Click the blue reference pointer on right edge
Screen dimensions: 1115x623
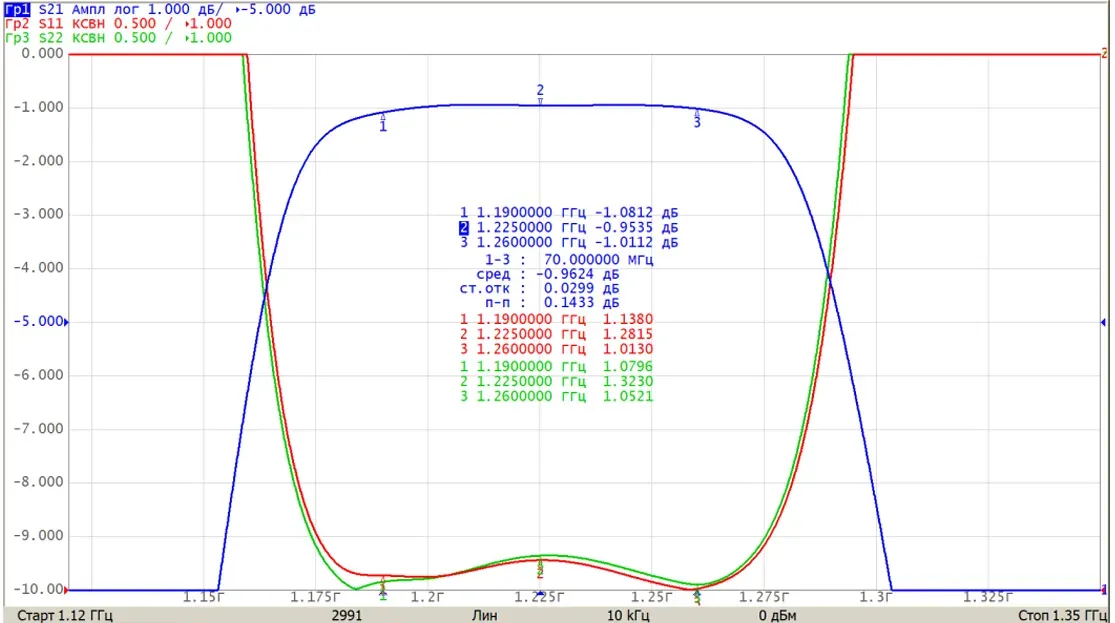click(x=1103, y=322)
